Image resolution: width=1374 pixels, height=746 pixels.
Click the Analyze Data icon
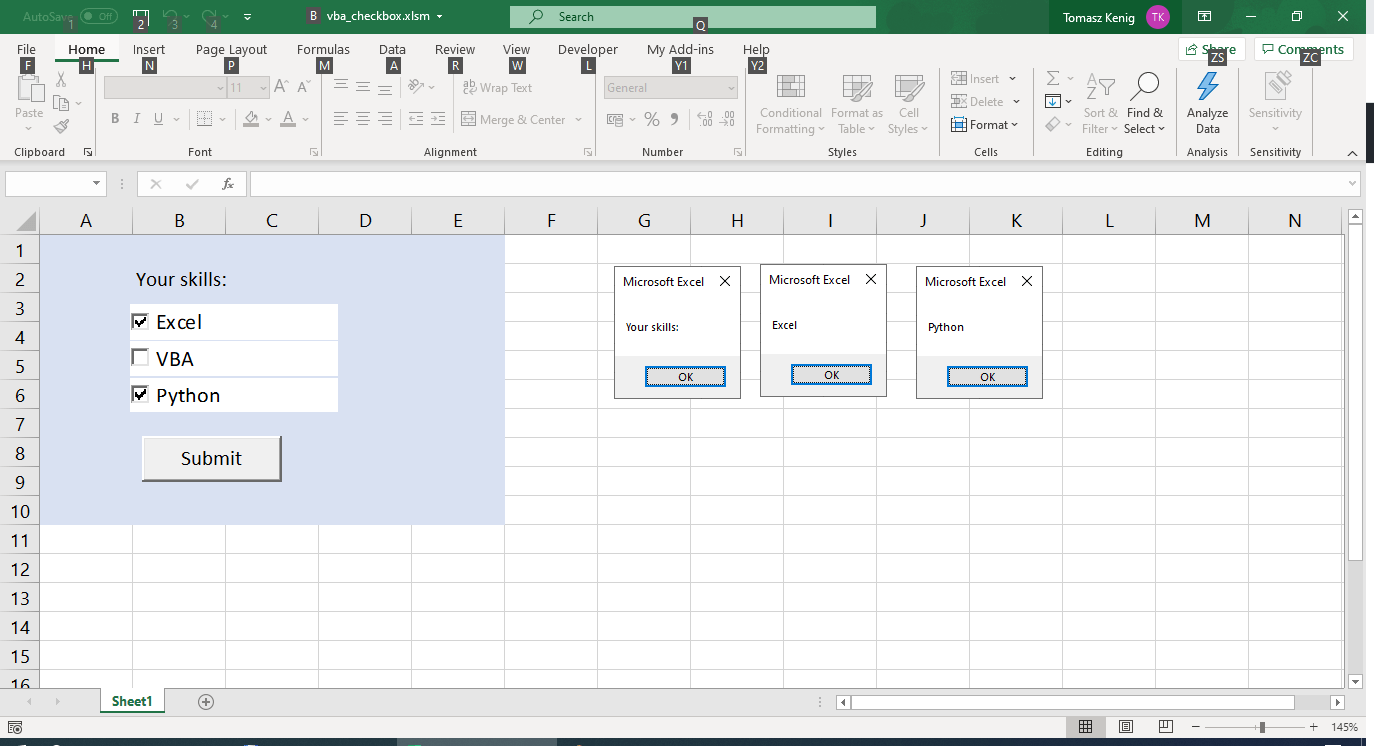pyautogui.click(x=1207, y=100)
